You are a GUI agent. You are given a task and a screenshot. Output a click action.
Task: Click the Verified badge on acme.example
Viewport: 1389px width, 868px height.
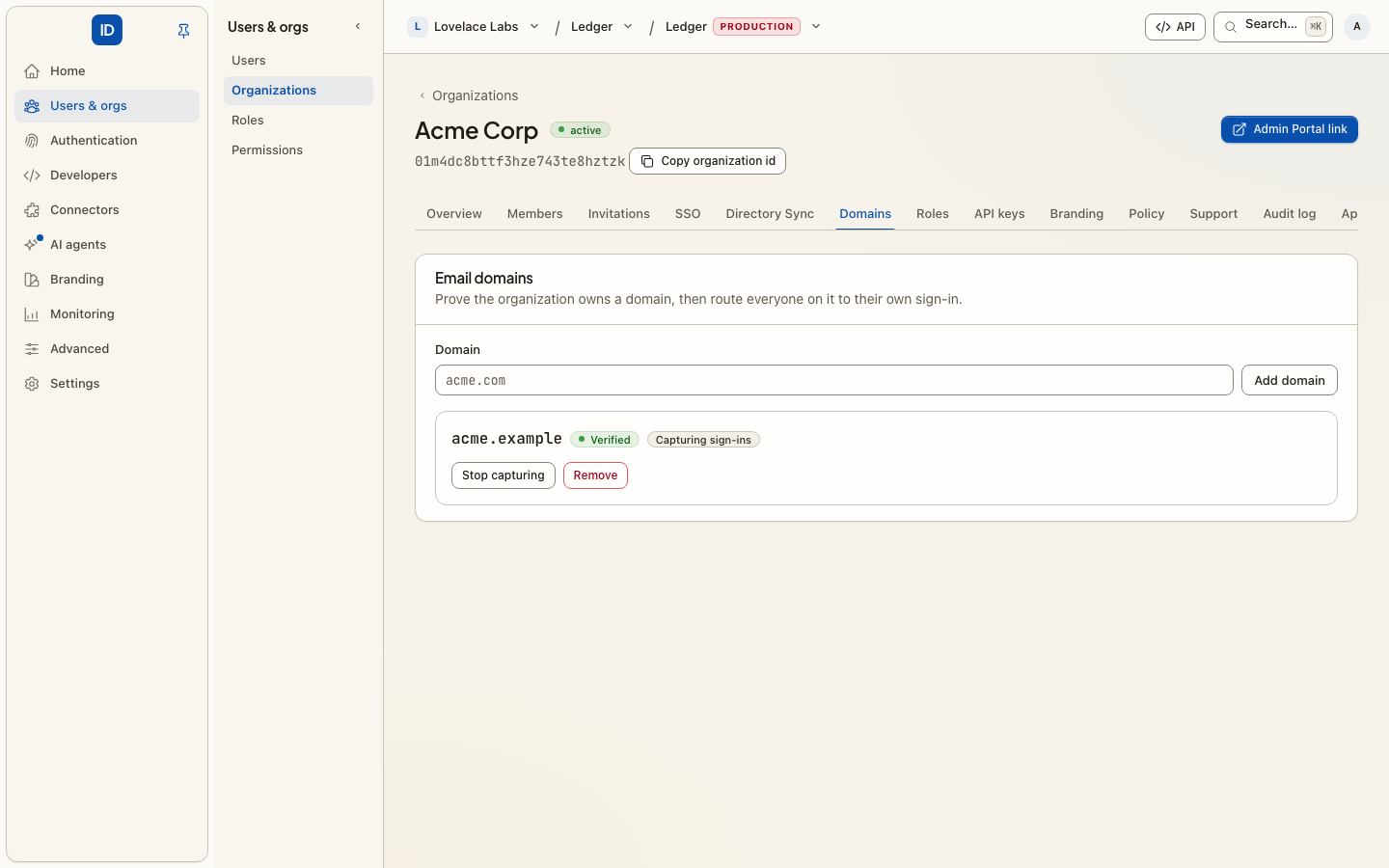tap(605, 440)
